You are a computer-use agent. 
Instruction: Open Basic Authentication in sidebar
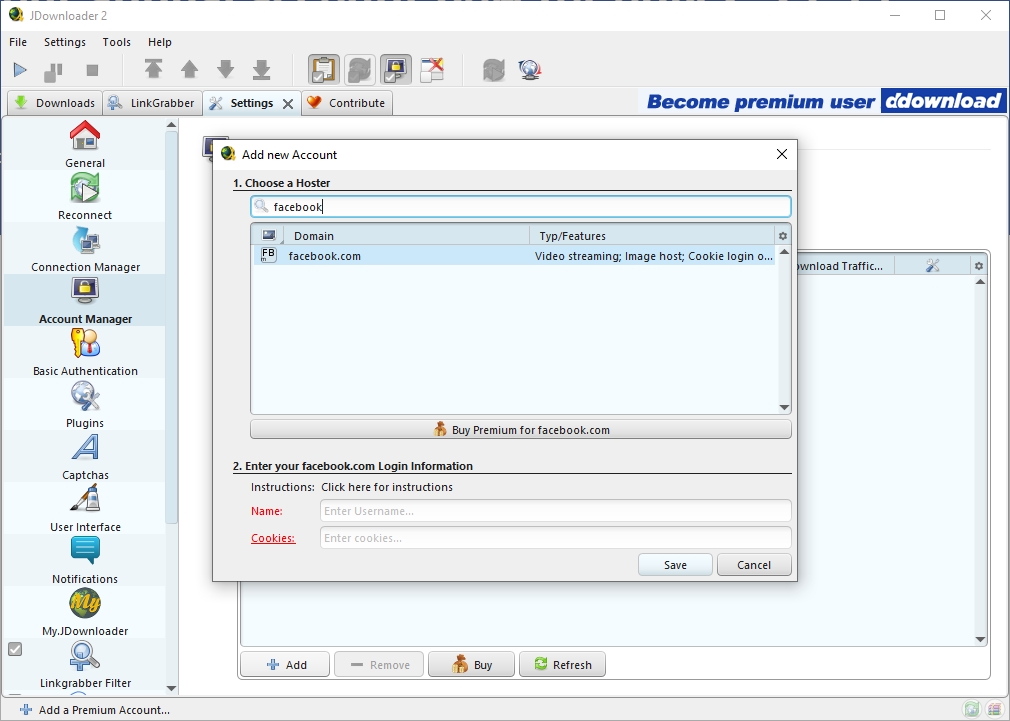(85, 352)
